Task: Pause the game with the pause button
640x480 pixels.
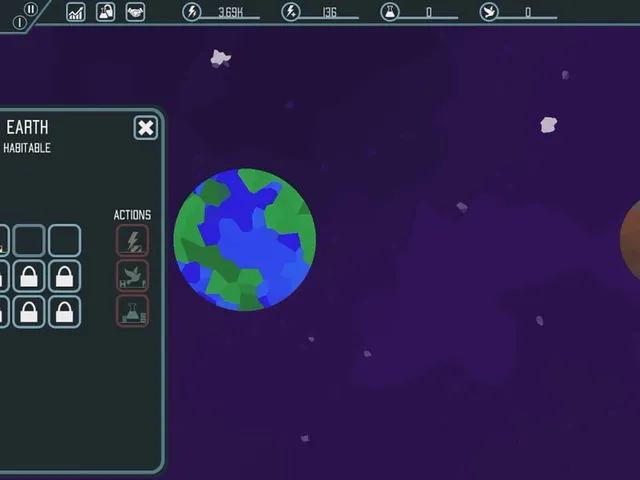Action: [x=31, y=9]
